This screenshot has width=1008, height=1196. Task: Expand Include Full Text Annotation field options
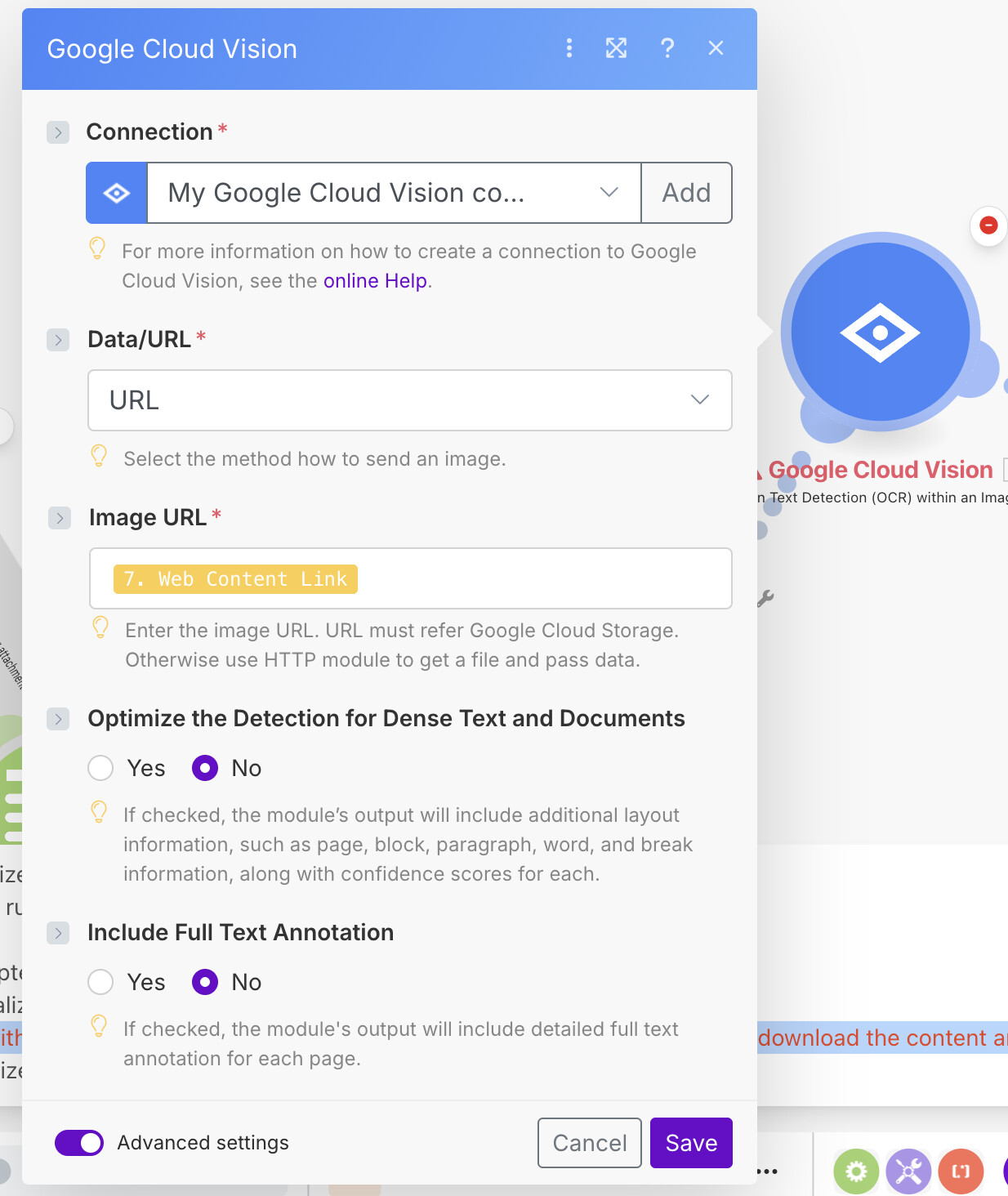click(58, 933)
